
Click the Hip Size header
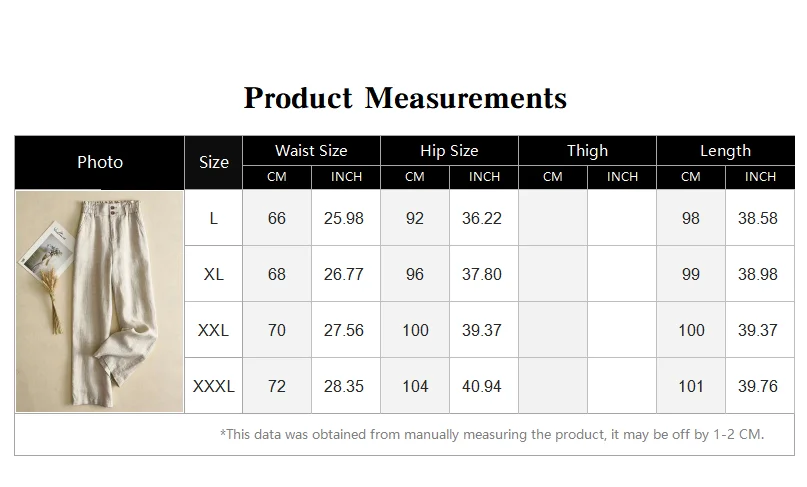click(449, 151)
